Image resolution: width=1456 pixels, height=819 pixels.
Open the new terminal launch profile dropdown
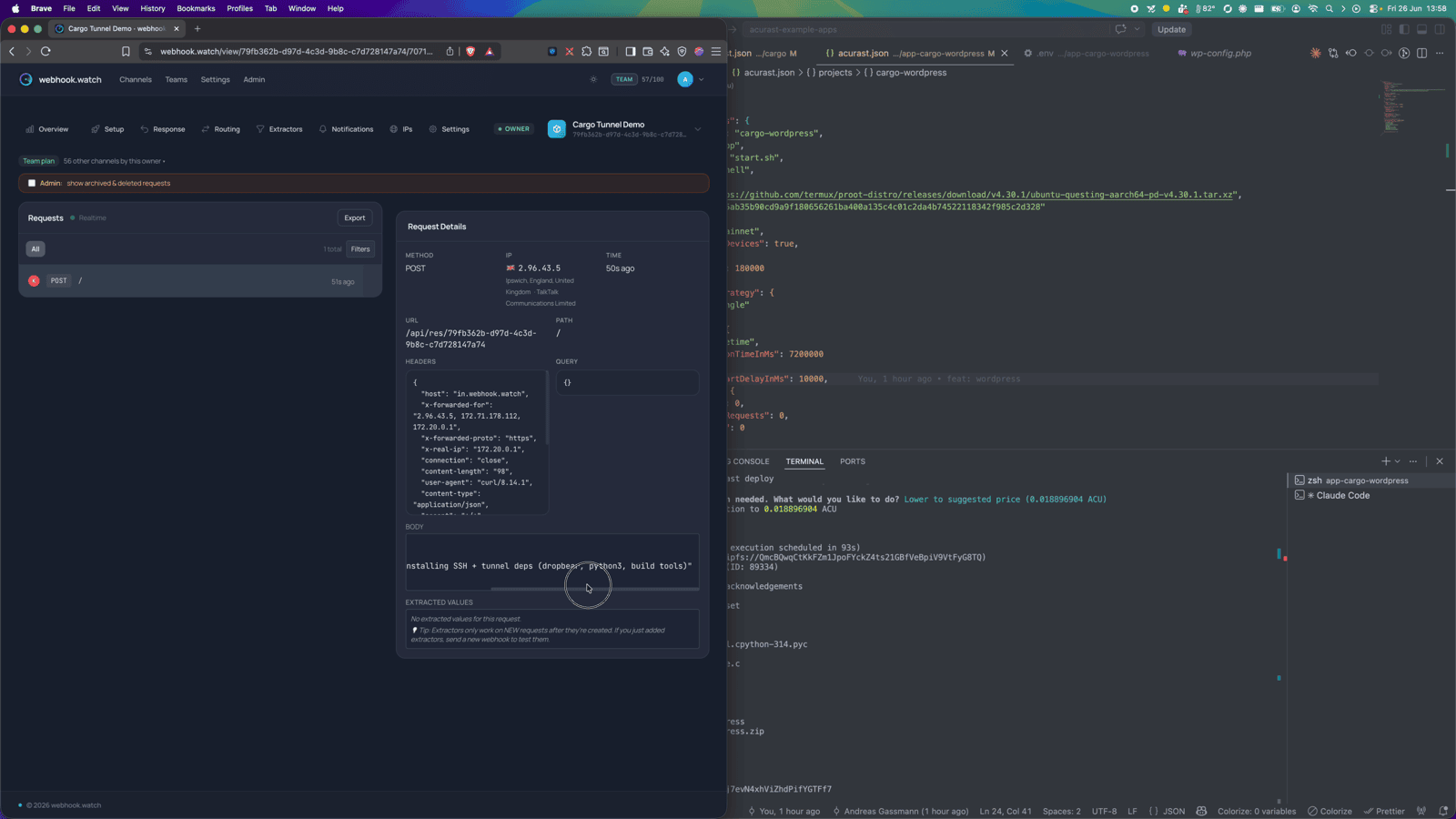coord(1398,461)
